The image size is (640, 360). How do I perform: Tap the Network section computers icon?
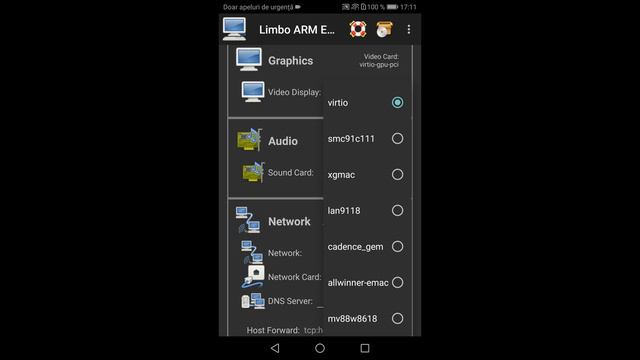248,220
